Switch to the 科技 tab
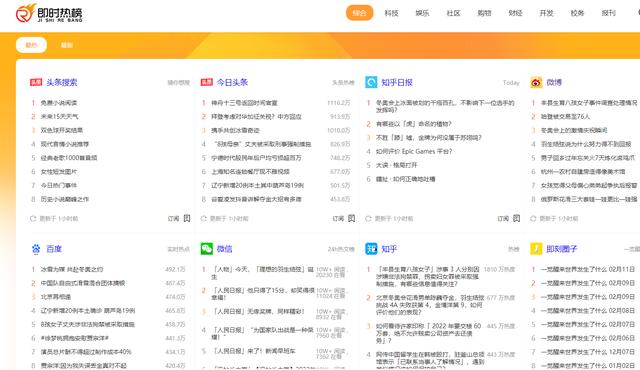The image size is (640, 370). [391, 13]
